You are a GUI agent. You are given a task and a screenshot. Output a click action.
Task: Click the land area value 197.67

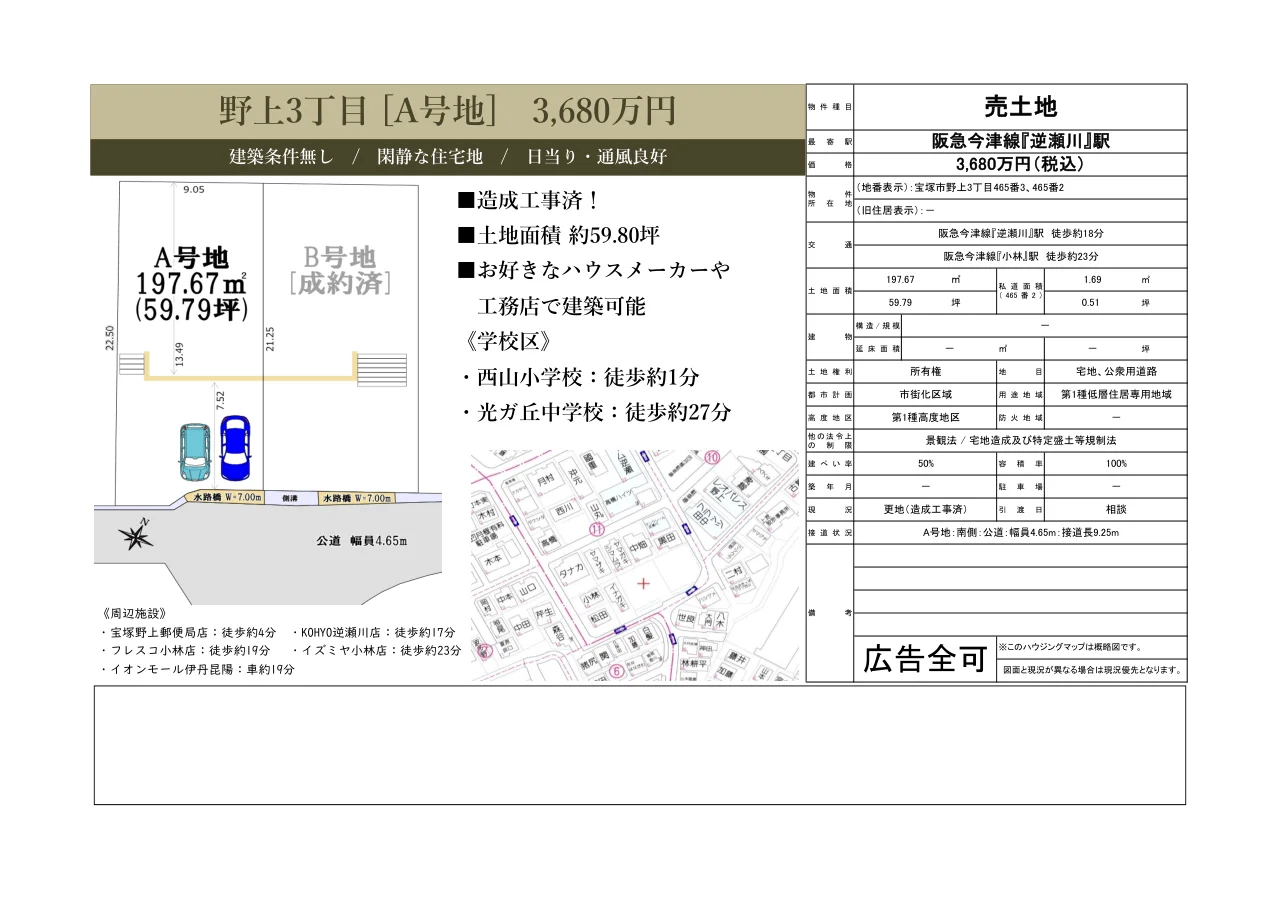tap(901, 280)
